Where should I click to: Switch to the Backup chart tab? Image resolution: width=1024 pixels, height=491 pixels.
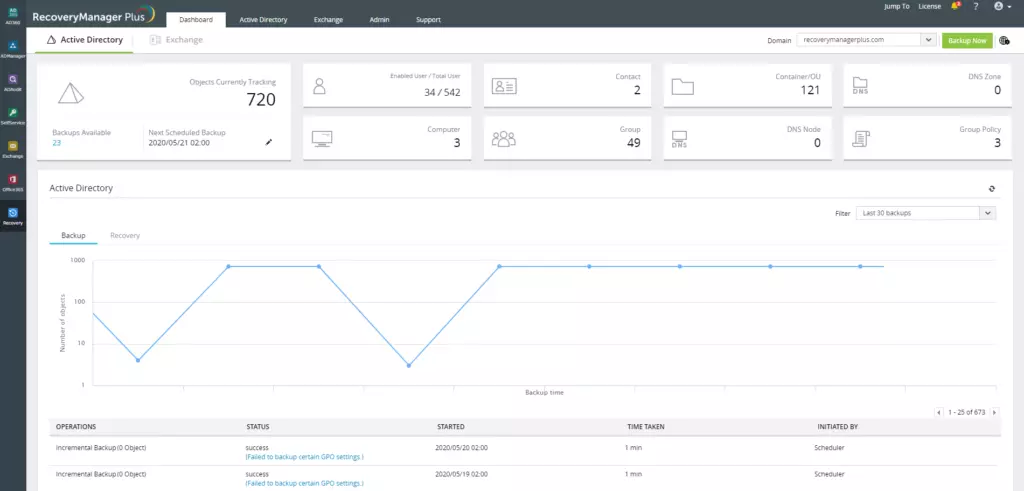[73, 235]
